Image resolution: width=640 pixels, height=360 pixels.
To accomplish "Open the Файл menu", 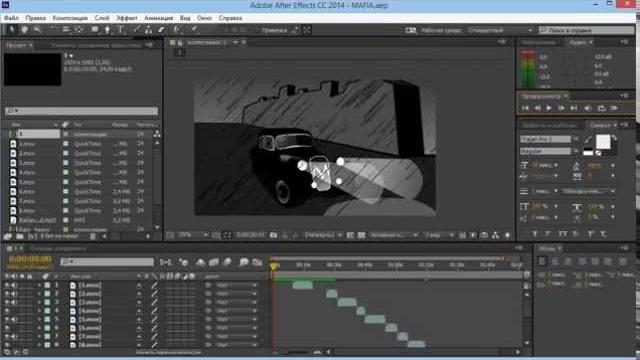I will [x=11, y=18].
